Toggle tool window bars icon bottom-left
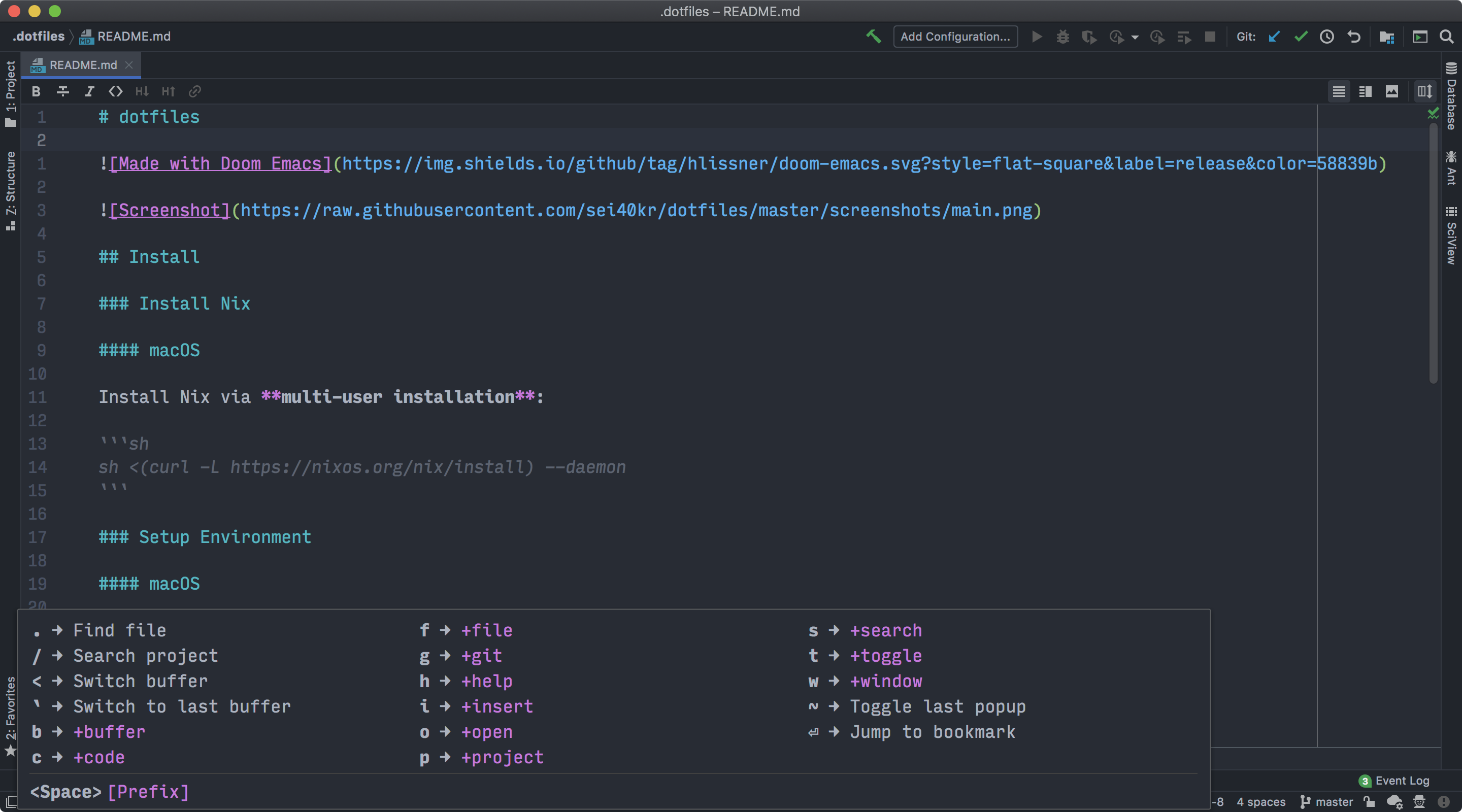 (11, 801)
